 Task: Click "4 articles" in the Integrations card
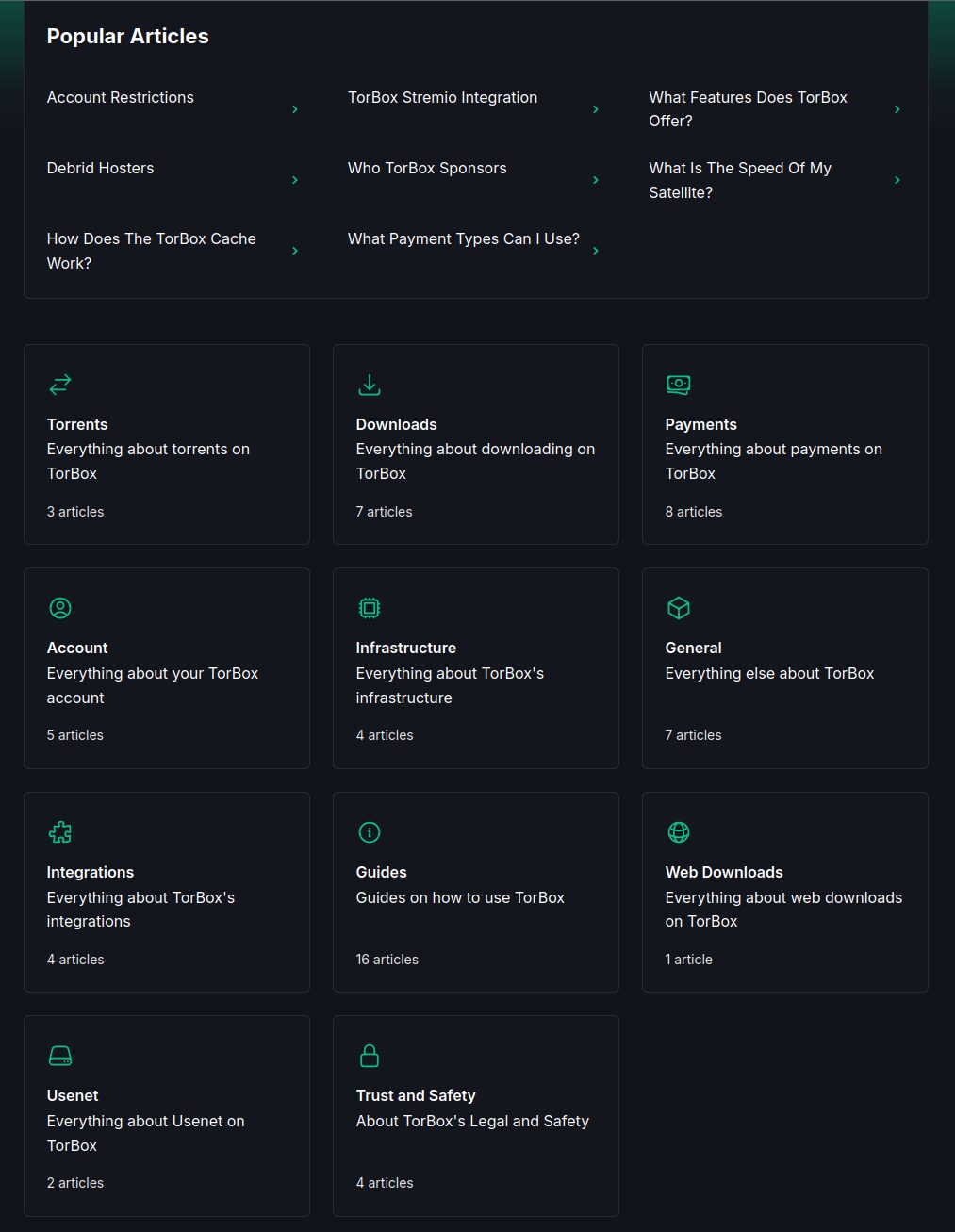75,960
